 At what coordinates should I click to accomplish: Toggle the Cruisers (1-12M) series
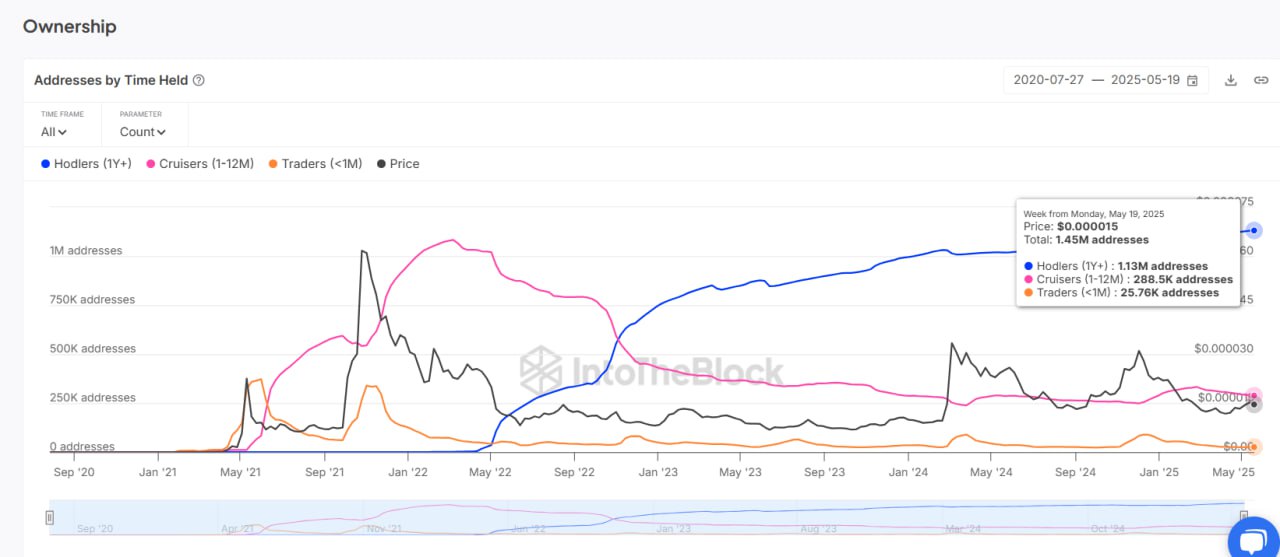pyautogui.click(x=200, y=163)
